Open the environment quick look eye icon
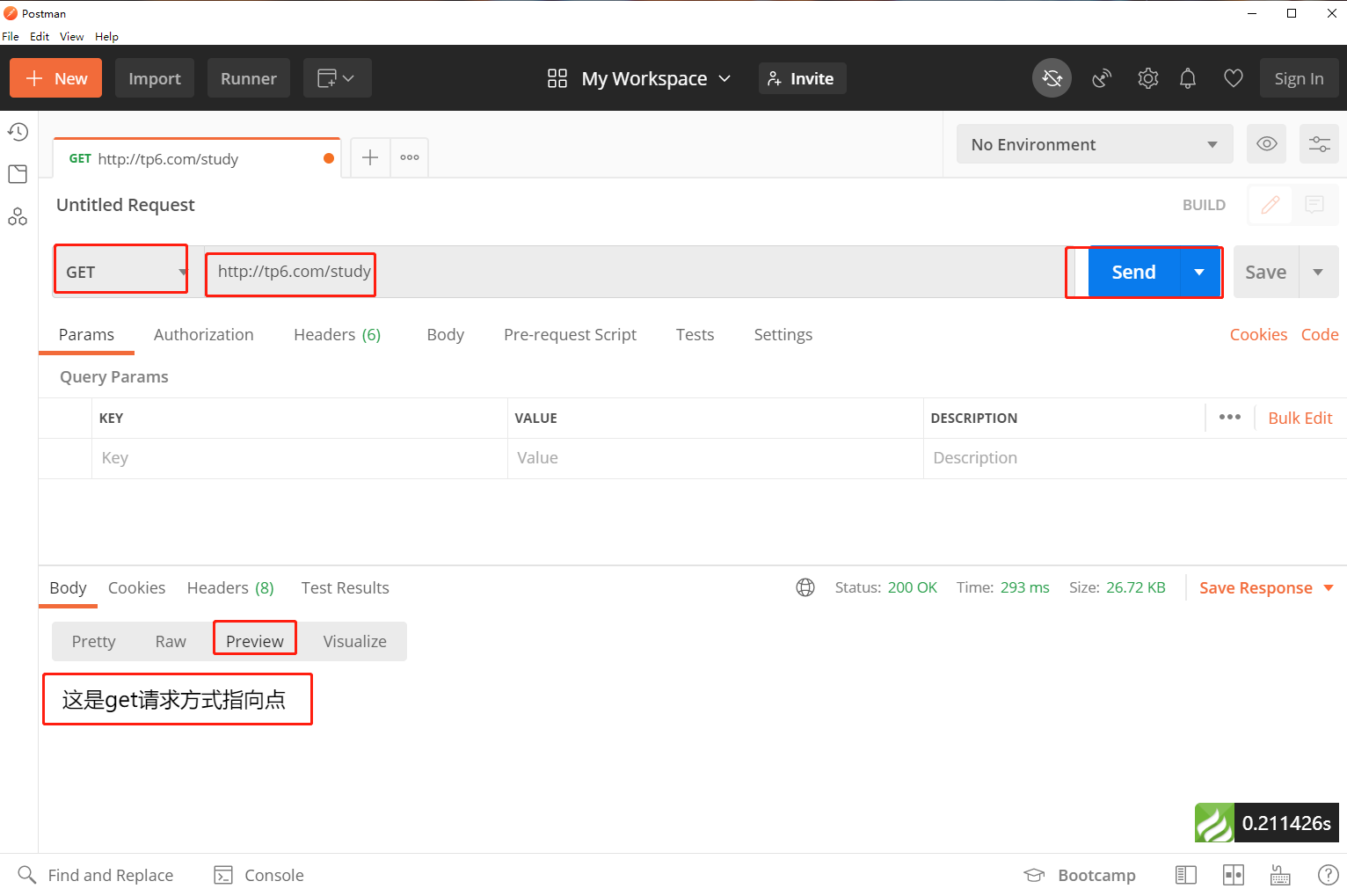The width and height of the screenshot is (1347, 896). click(1267, 143)
